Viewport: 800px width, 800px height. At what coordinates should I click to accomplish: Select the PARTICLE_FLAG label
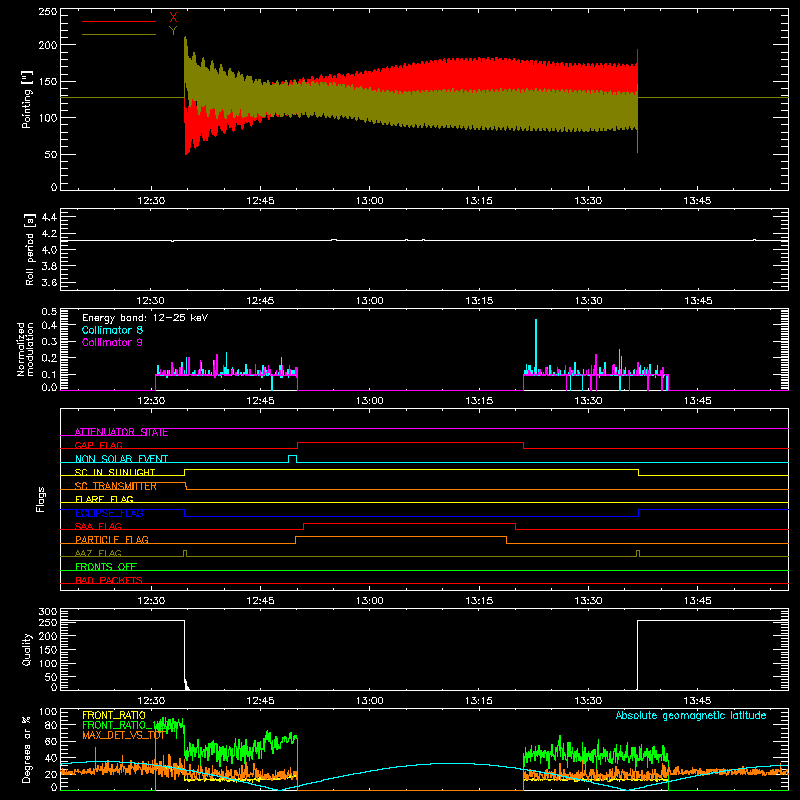click(x=112, y=540)
